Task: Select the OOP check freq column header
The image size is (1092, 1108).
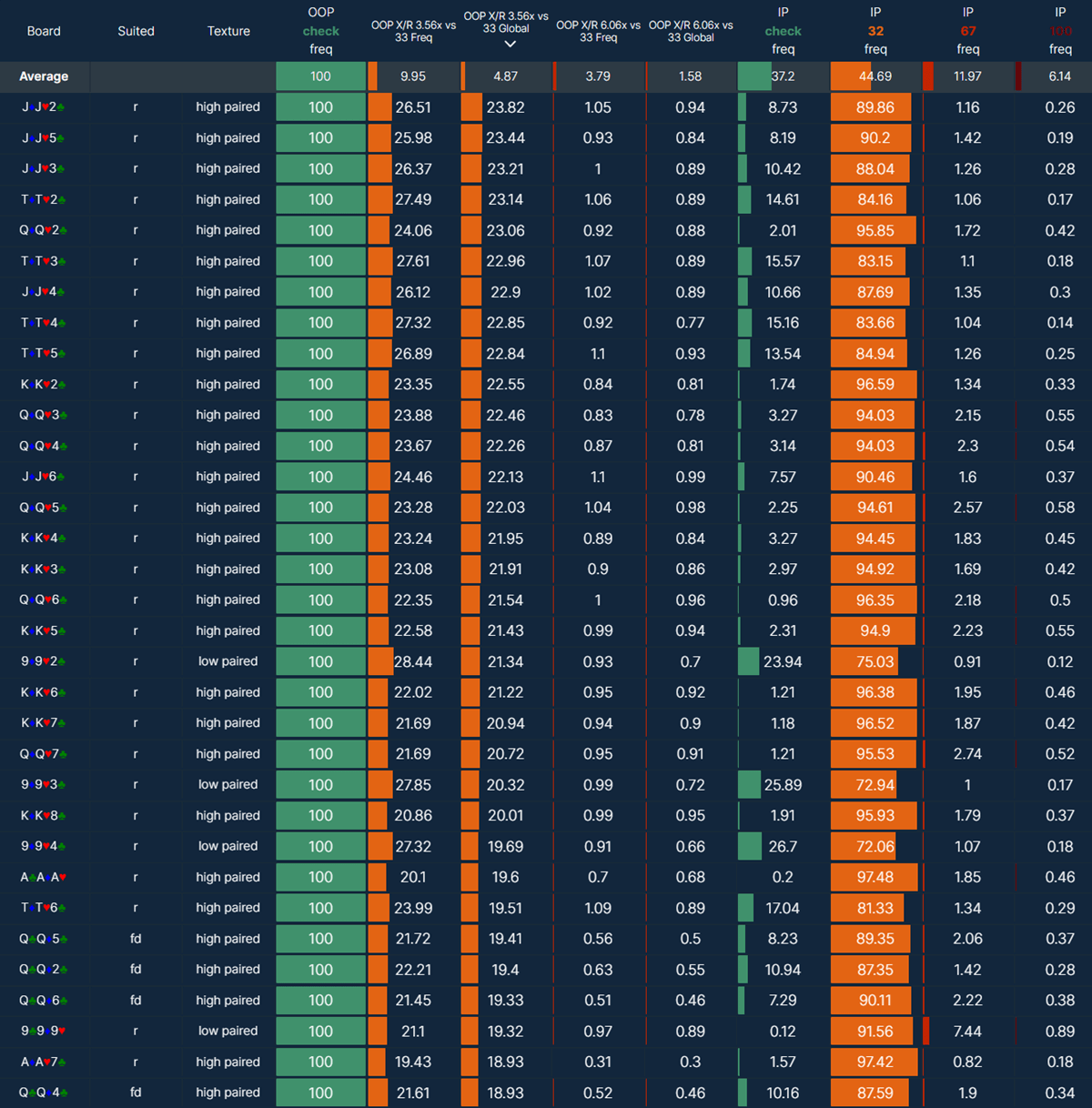Action: [x=320, y=31]
